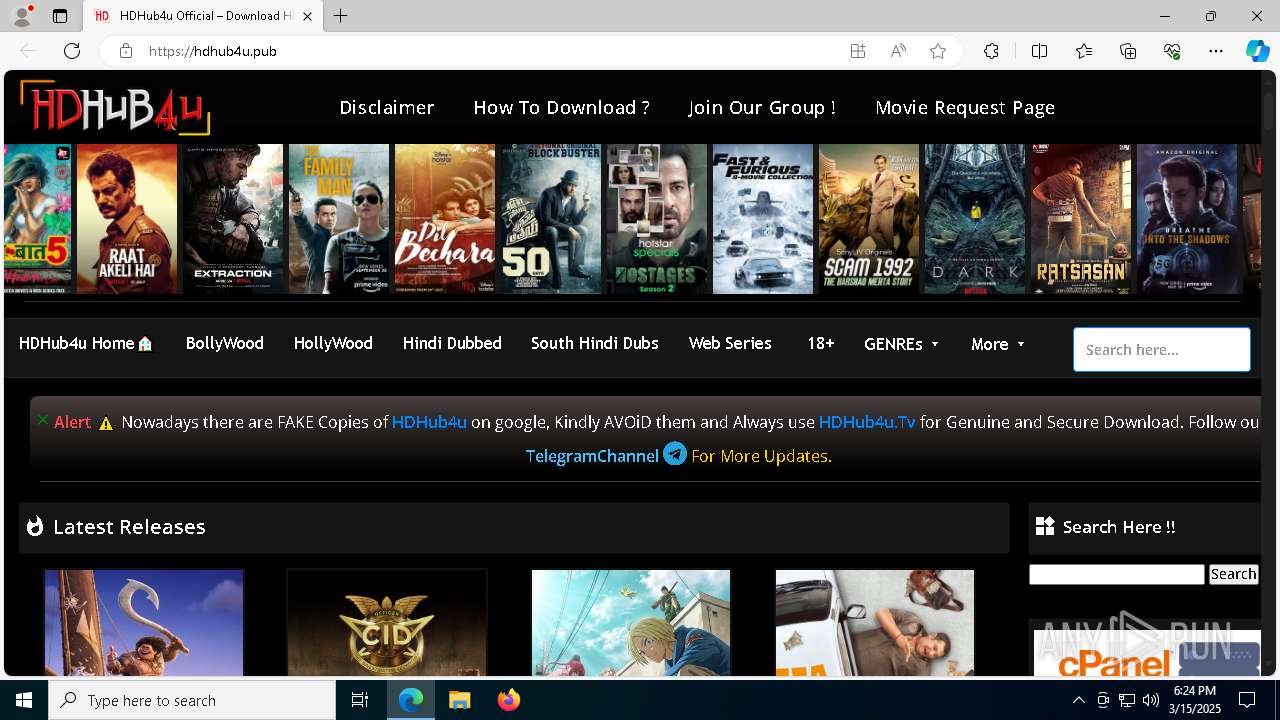This screenshot has height=720, width=1280.
Task: Open Scam 1992 poster
Action: tap(869, 219)
